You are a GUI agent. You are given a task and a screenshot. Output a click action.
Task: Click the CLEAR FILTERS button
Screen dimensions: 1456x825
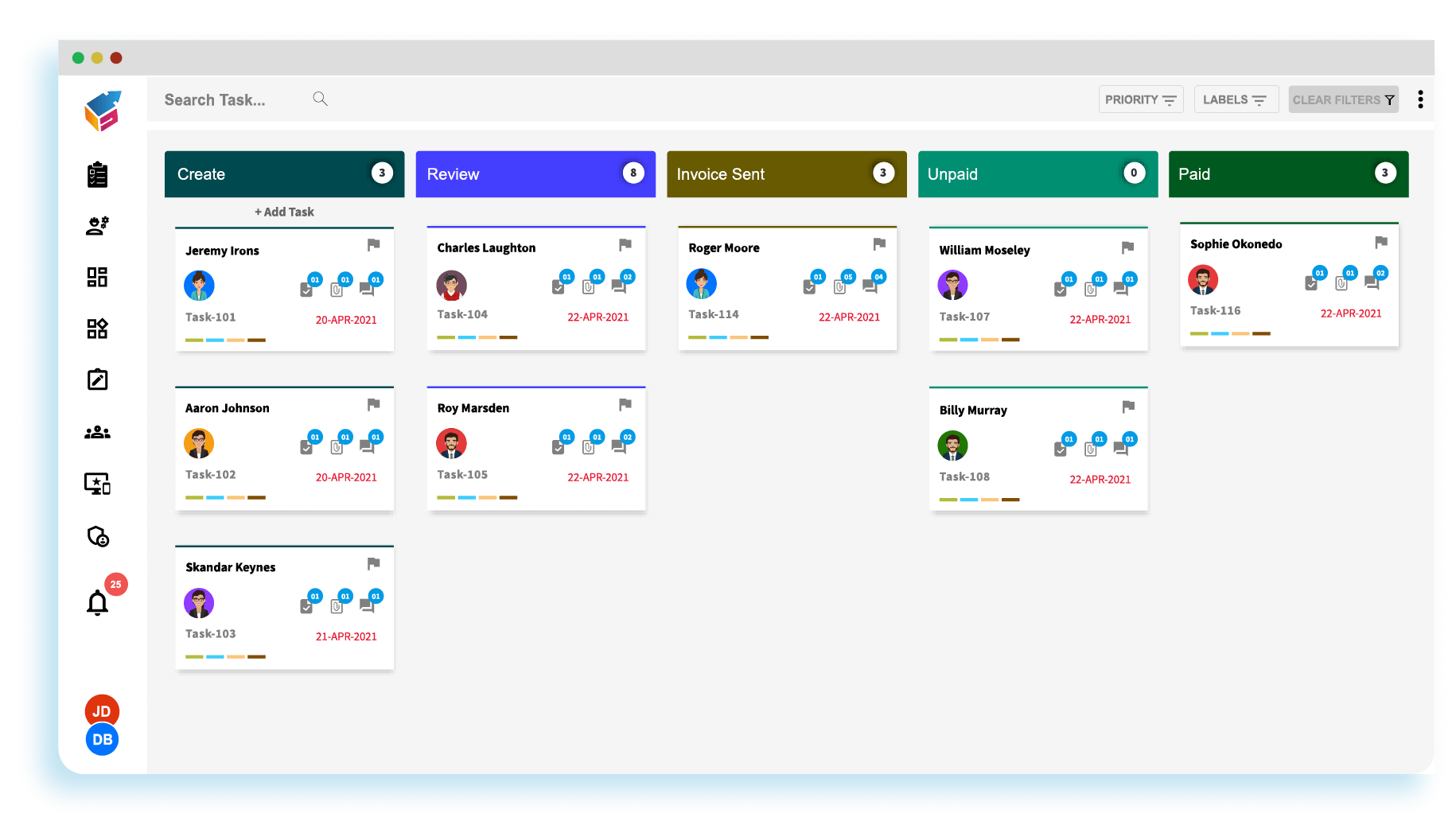pos(1343,99)
